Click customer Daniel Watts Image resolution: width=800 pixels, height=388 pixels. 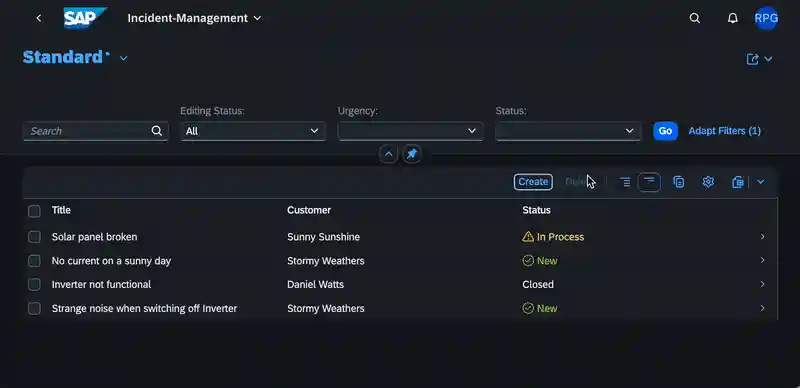[315, 284]
